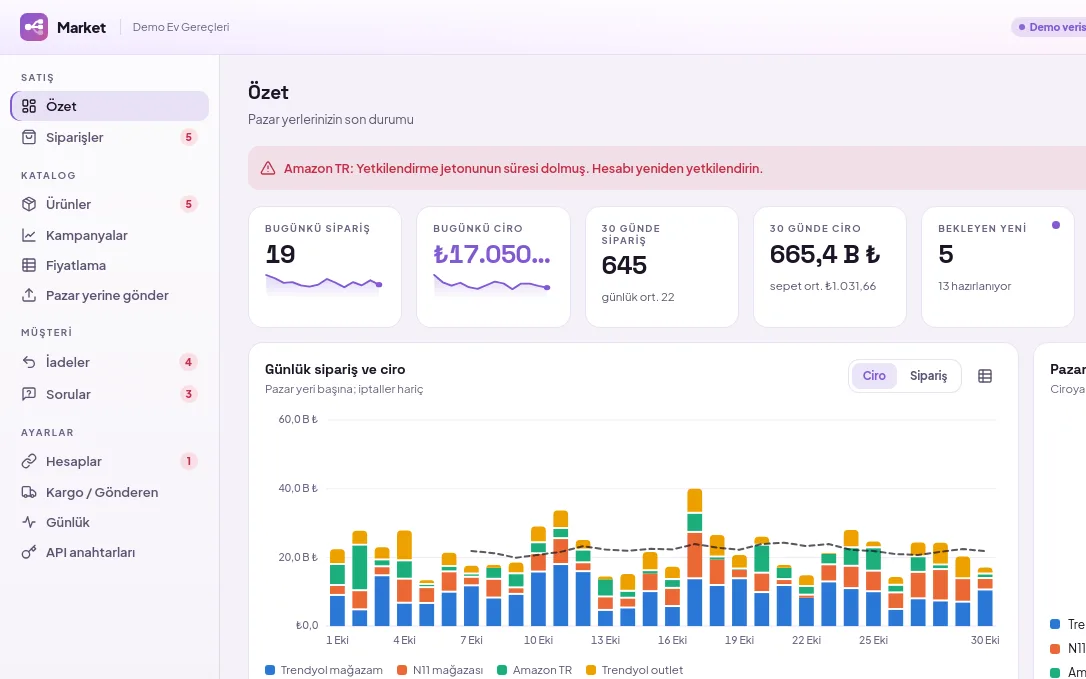Viewport: 1086px width, 679px height.
Task: Click the Sorular question bubble icon
Action: 28,394
